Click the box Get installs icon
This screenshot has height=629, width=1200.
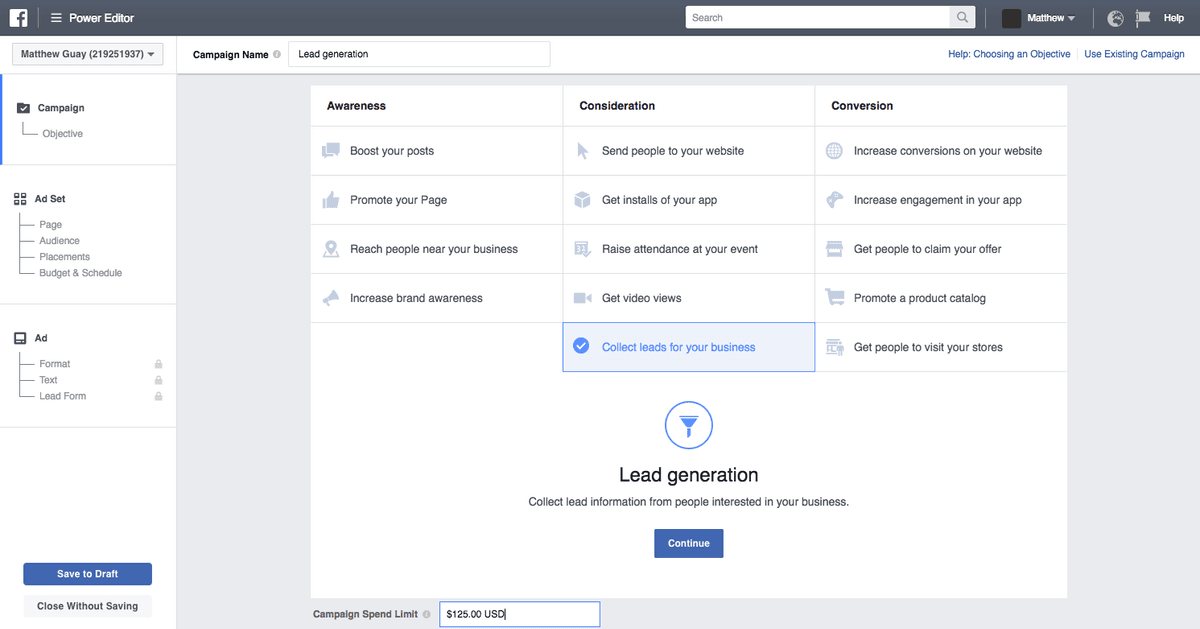pyautogui.click(x=583, y=200)
